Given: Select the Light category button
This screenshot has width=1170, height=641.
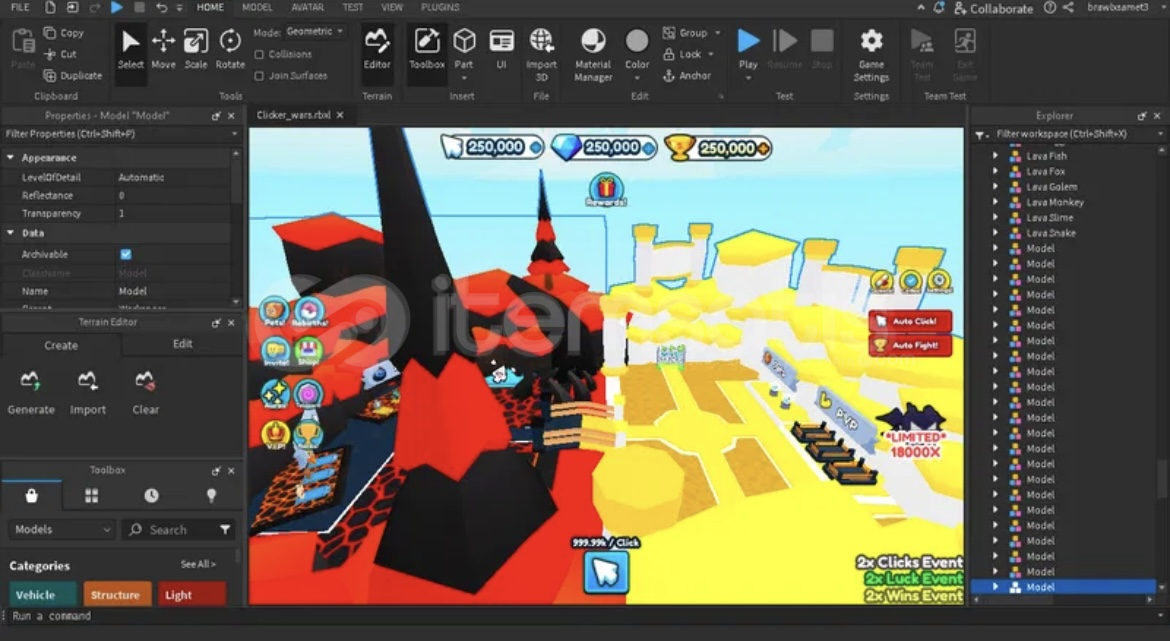Looking at the screenshot, I should point(191,595).
